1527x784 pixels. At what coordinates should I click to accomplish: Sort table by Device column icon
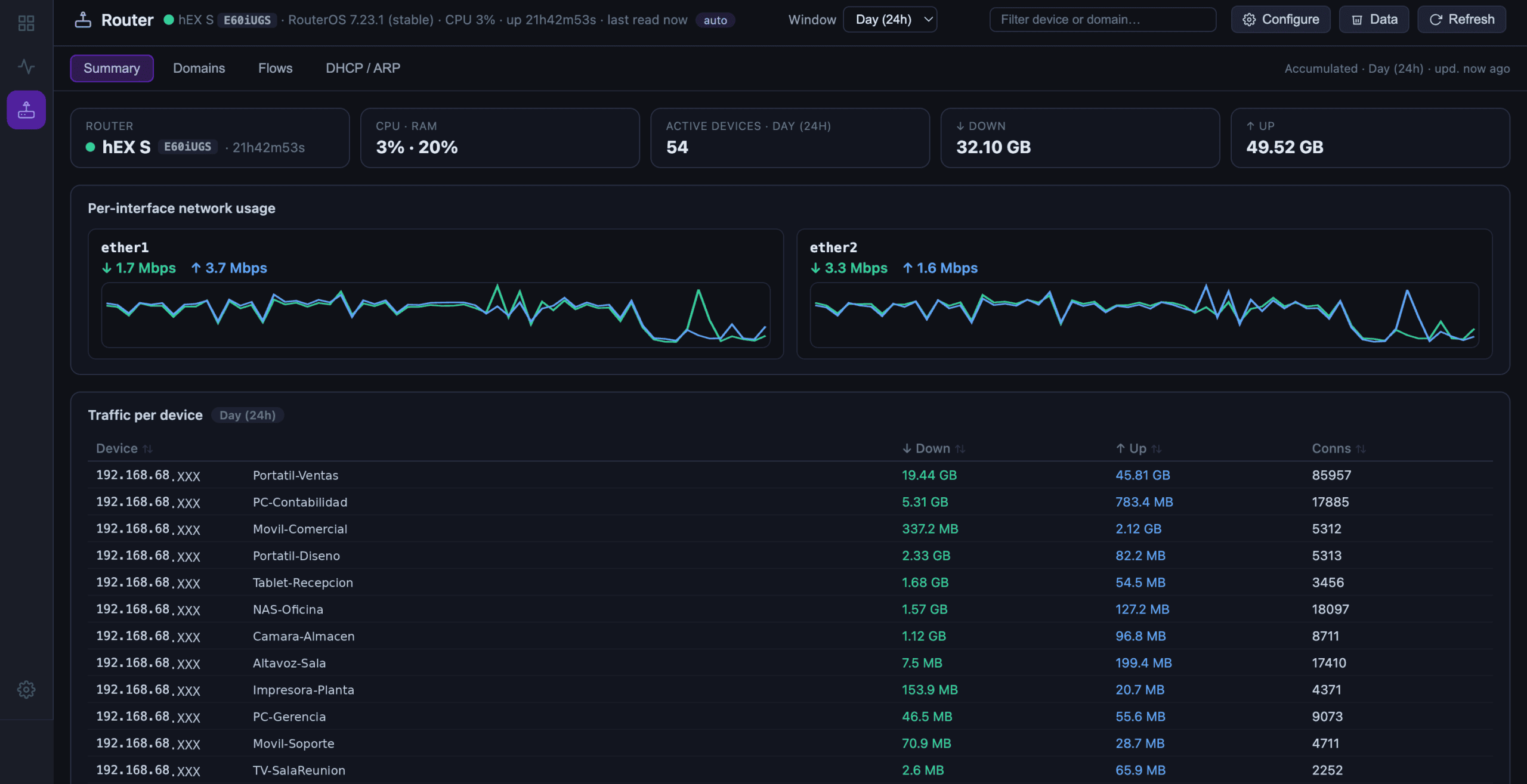coord(148,449)
